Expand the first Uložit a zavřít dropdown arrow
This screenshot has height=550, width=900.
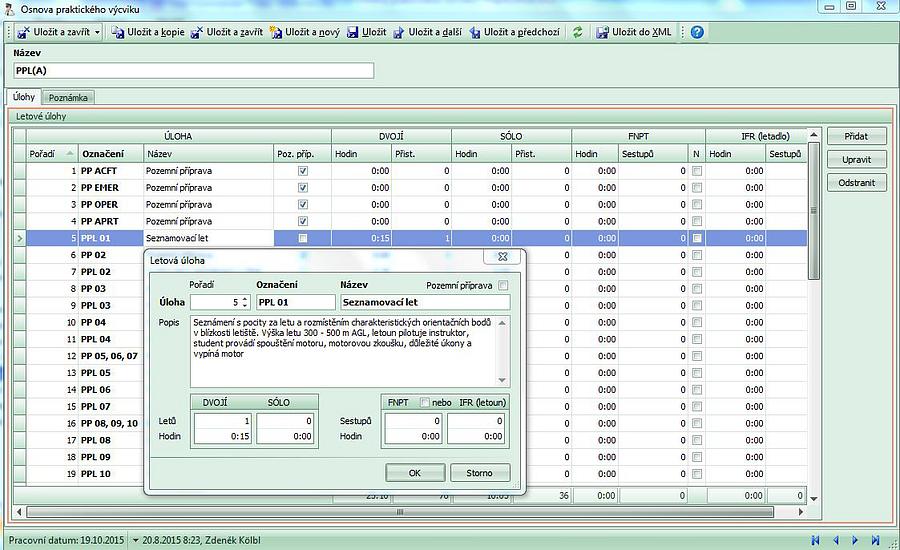pos(97,32)
